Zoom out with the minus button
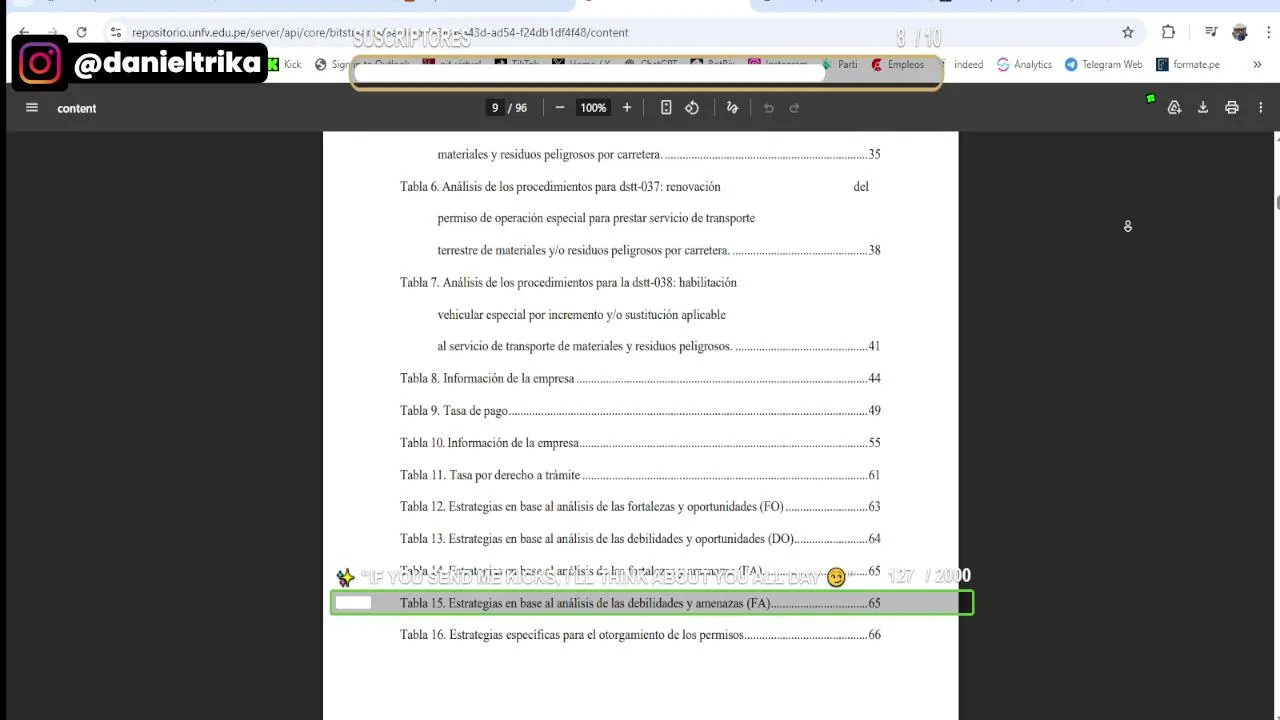The height and width of the screenshot is (720, 1280). (560, 108)
